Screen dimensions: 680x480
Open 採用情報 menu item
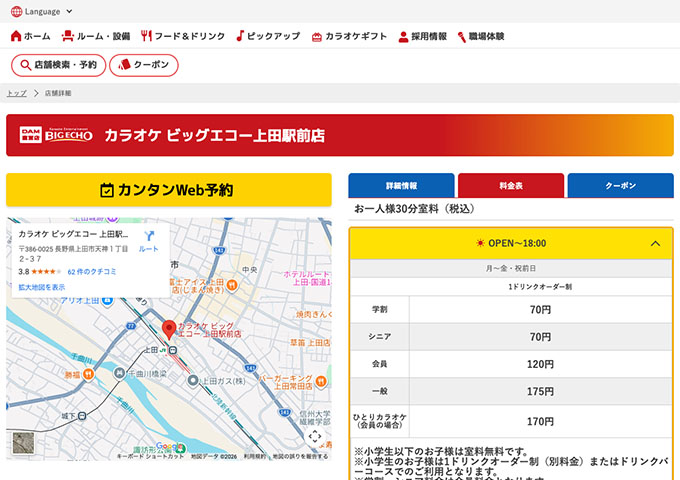coord(422,36)
